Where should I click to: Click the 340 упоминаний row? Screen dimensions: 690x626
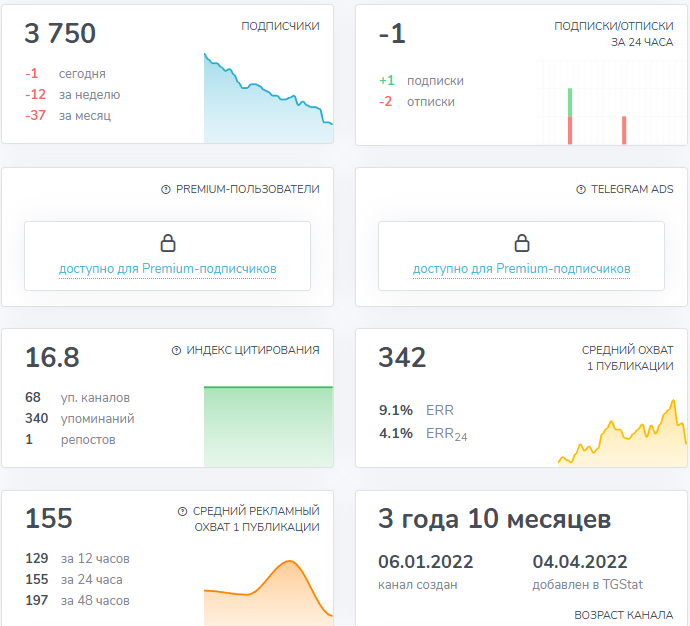tap(80, 419)
